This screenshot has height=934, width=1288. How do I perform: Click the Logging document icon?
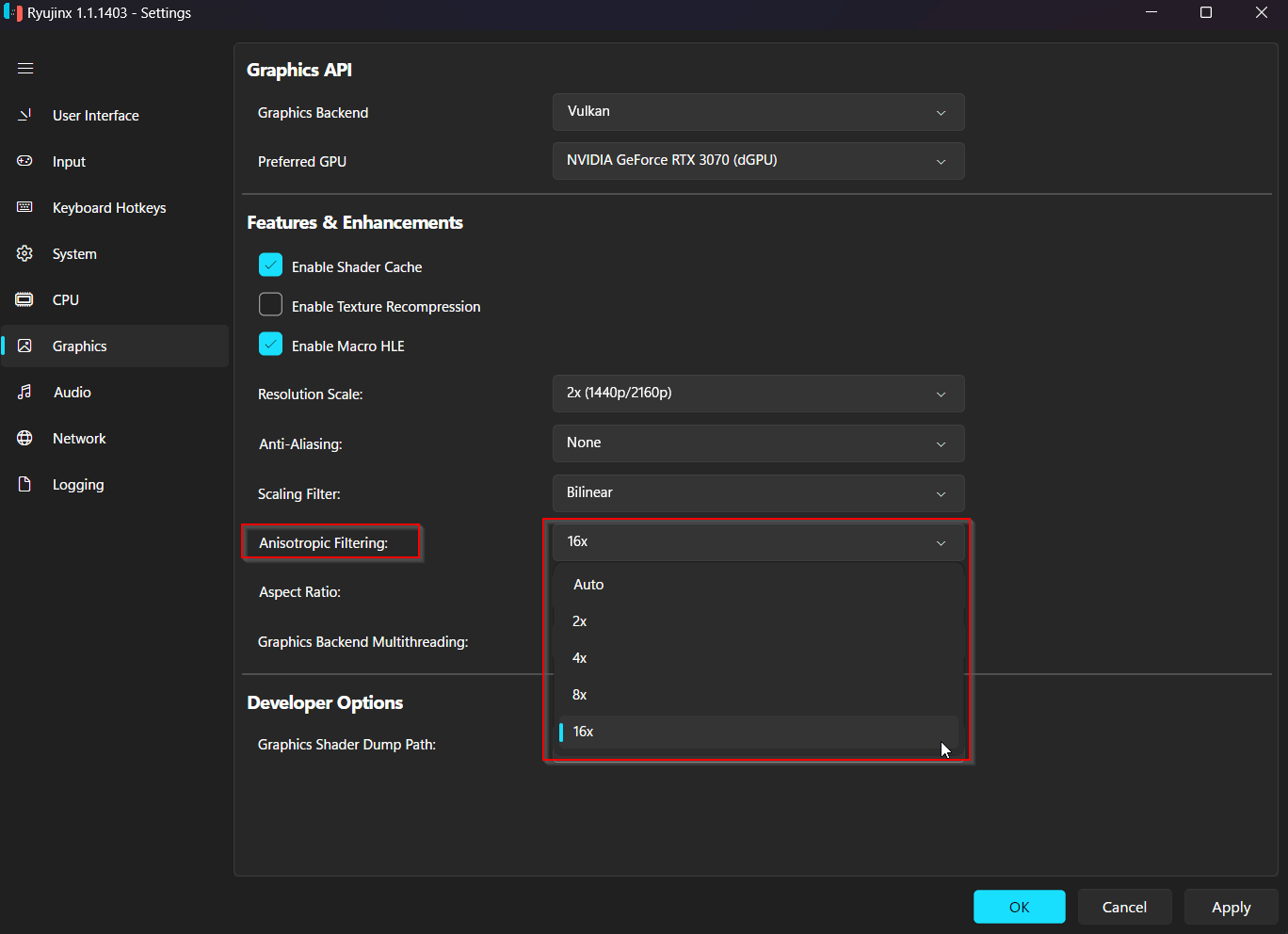coord(25,484)
